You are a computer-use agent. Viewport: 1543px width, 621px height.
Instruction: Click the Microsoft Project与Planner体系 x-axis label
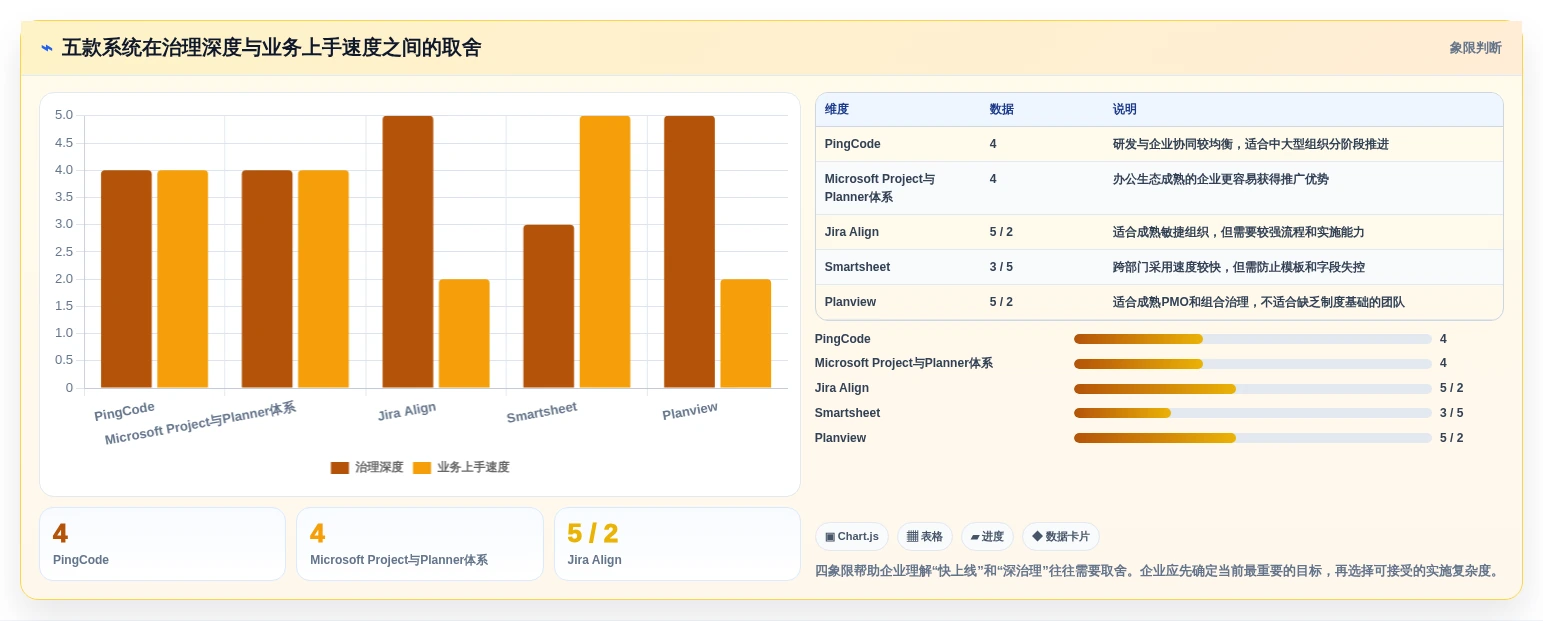[201, 424]
